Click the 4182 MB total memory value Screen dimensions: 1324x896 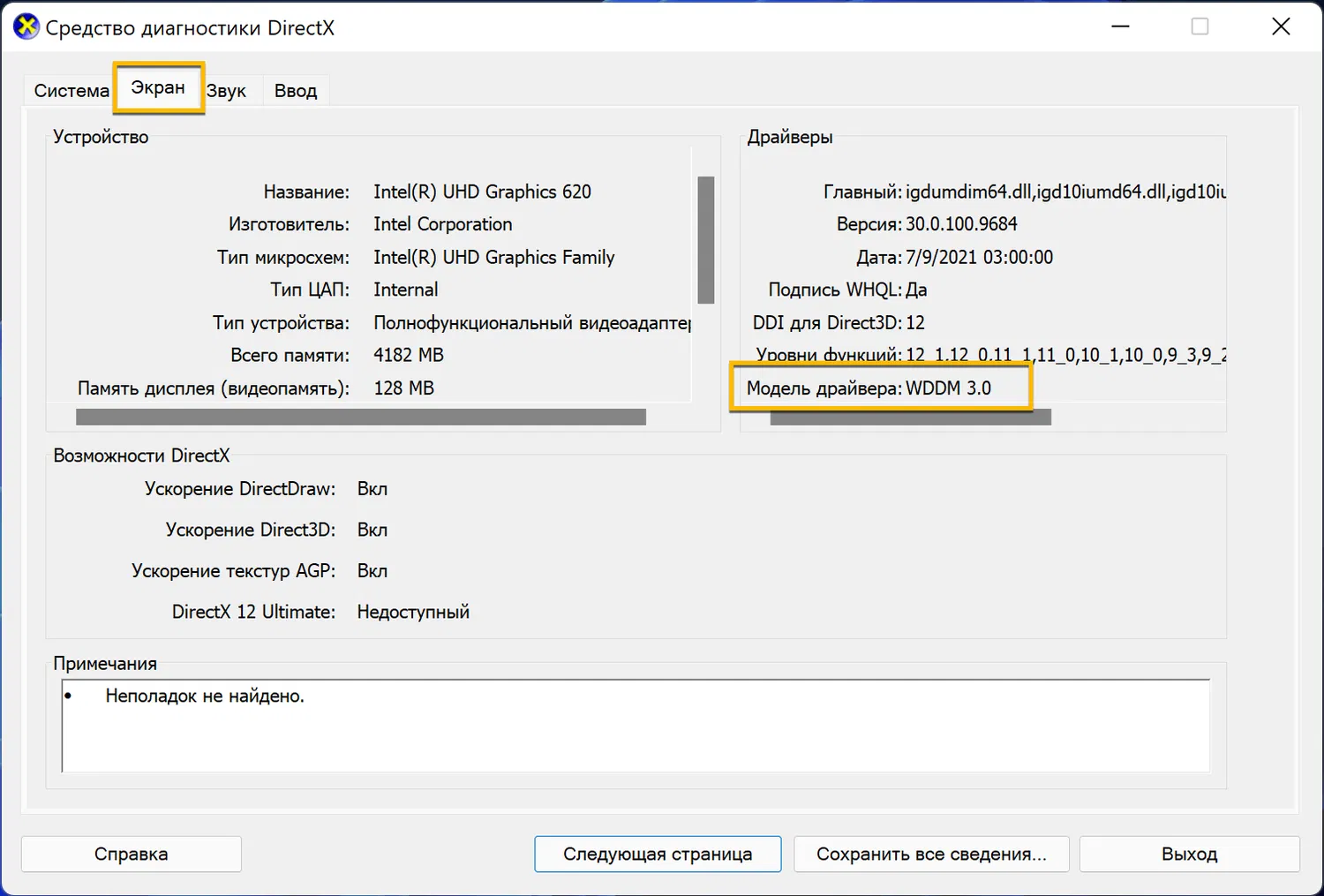[x=409, y=355]
